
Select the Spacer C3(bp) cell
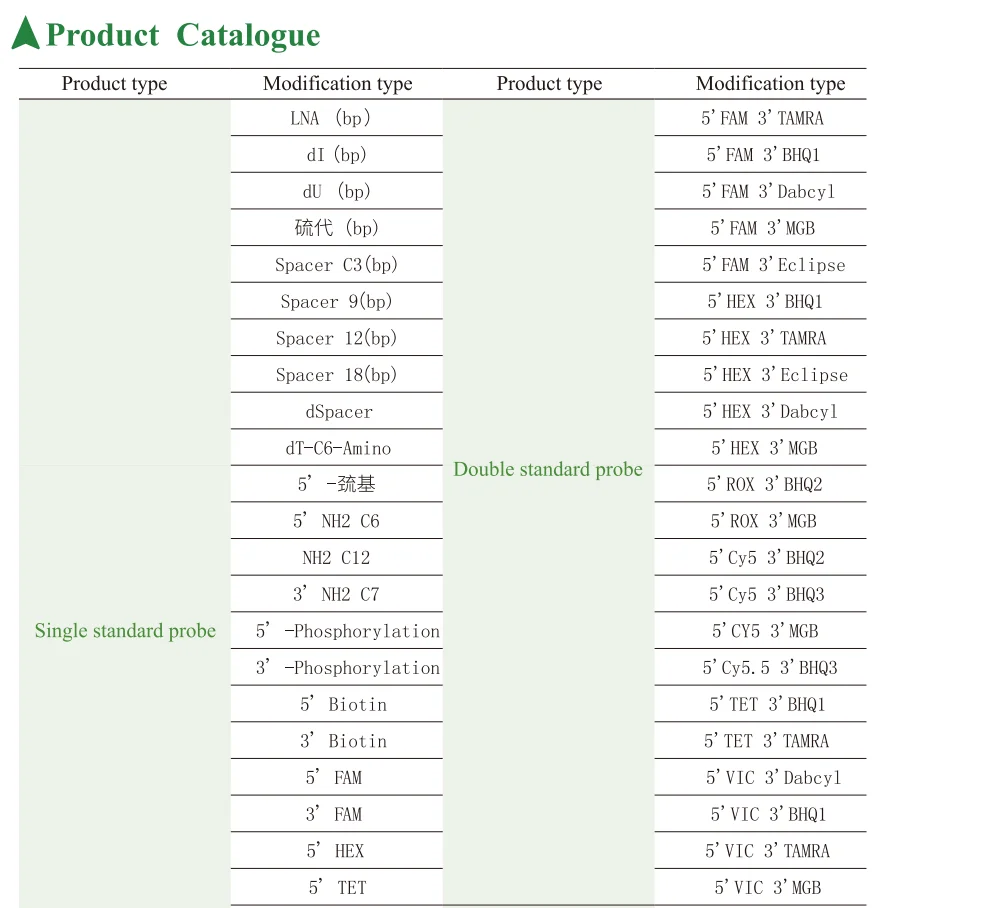tap(336, 265)
